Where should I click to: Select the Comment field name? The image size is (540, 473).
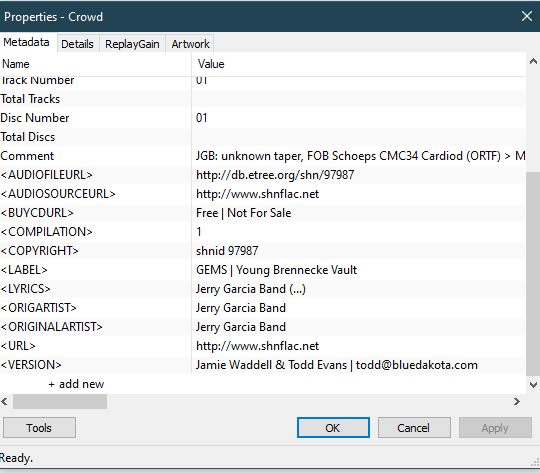click(x=27, y=156)
